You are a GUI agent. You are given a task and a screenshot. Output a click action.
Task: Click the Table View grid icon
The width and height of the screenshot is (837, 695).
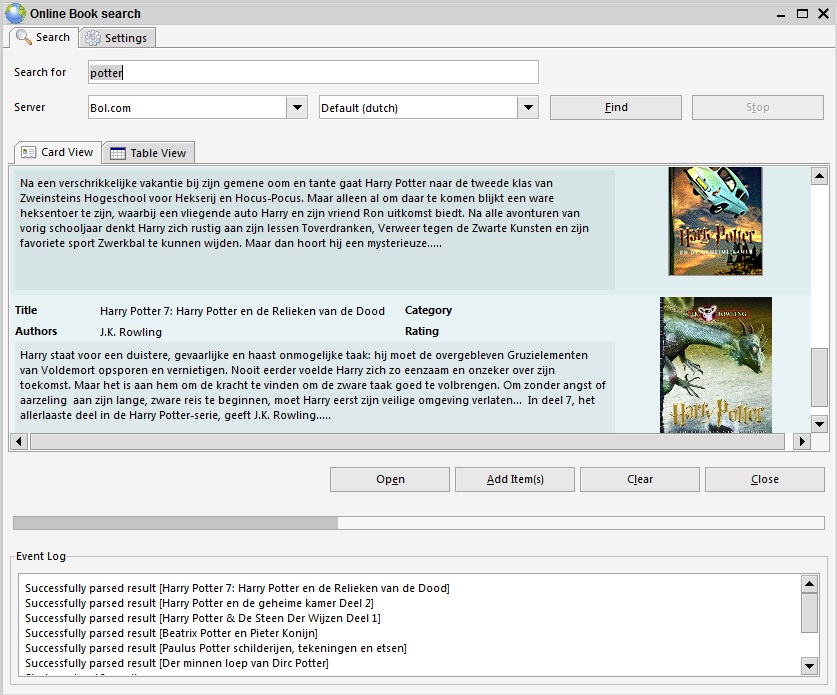coord(118,153)
